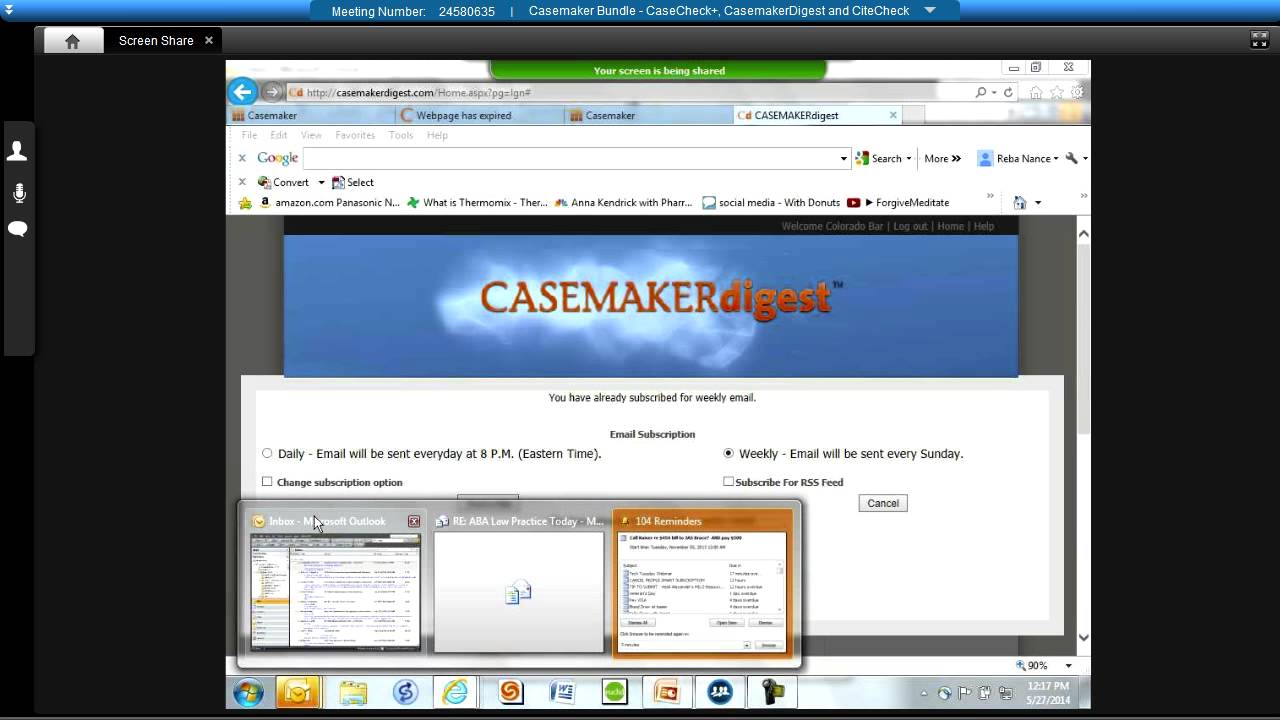Viewport: 1280px width, 720px height.
Task: Click the Action Center flag tray icon
Action: pyautogui.click(x=965, y=693)
